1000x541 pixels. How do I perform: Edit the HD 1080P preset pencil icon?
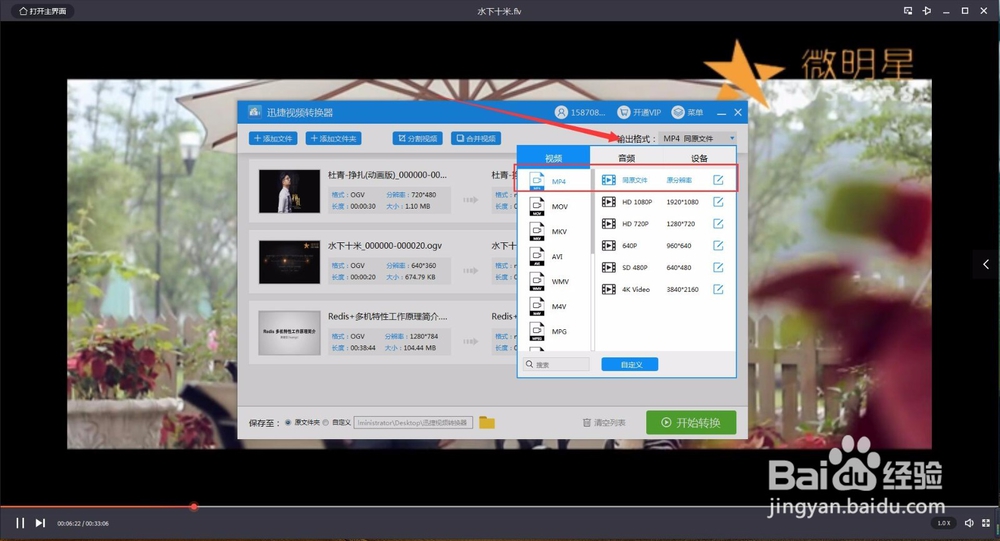pyautogui.click(x=718, y=202)
